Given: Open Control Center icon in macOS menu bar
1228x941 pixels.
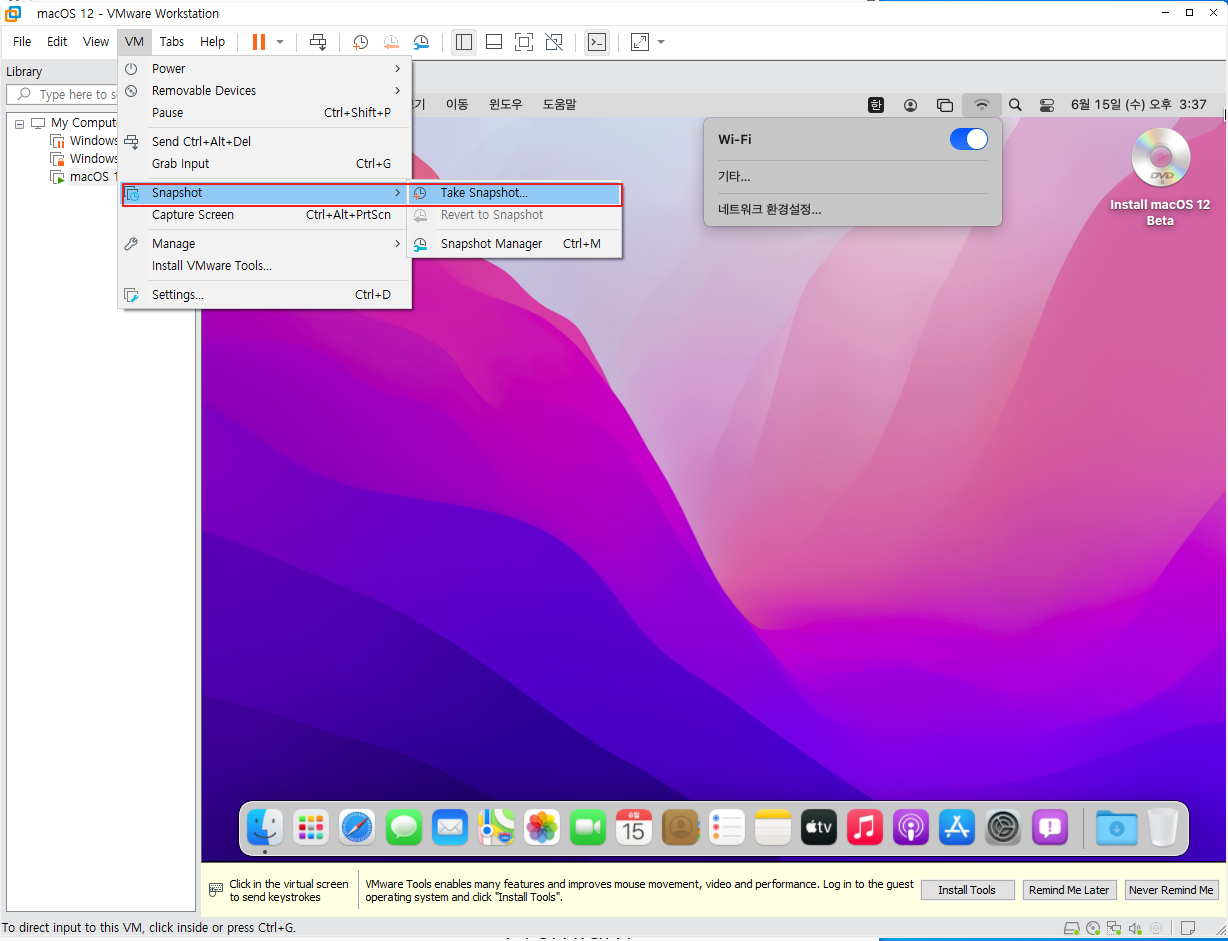Looking at the screenshot, I should point(1047,104).
